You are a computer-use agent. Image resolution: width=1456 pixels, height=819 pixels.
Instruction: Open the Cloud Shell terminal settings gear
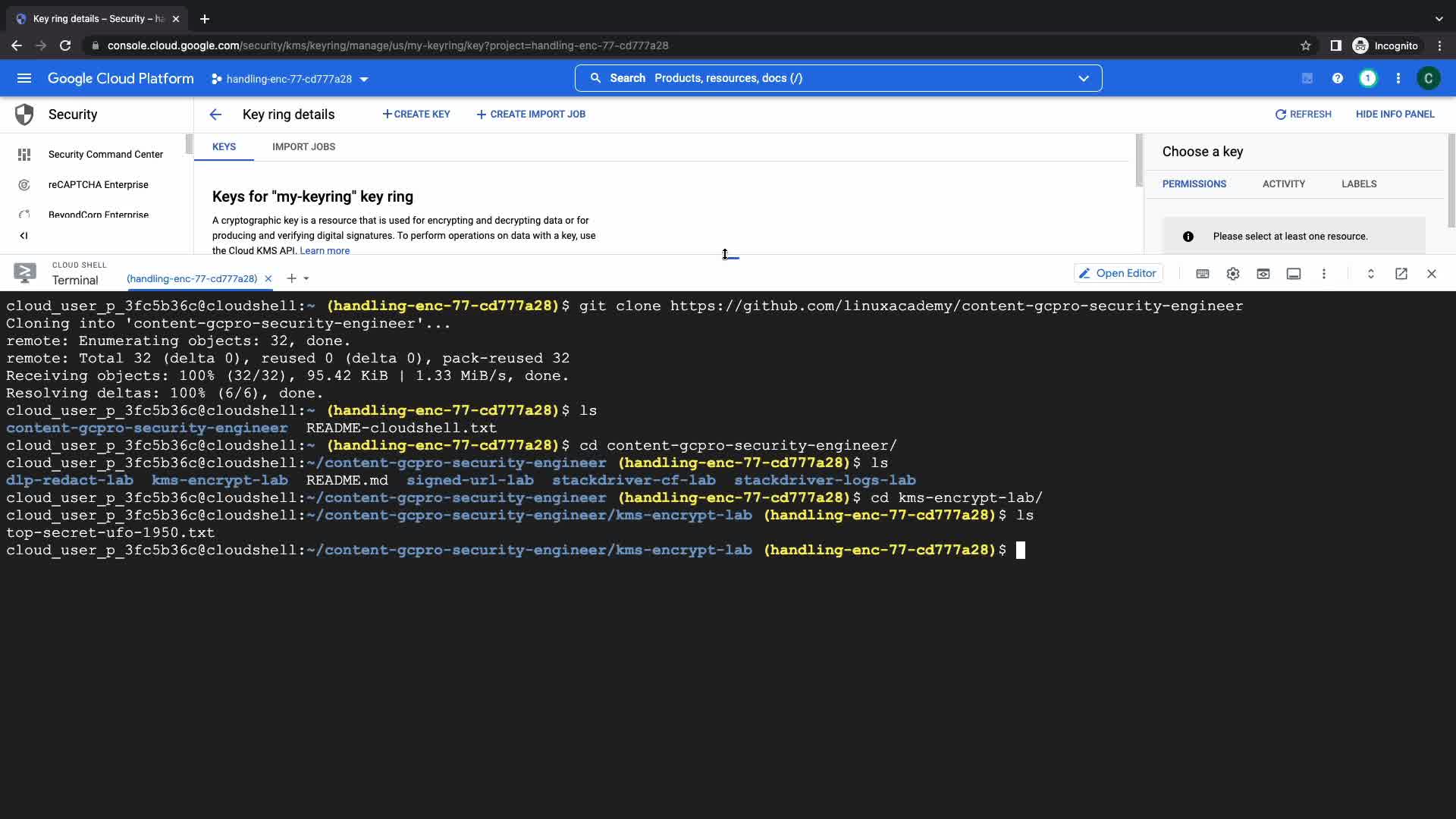(x=1233, y=274)
